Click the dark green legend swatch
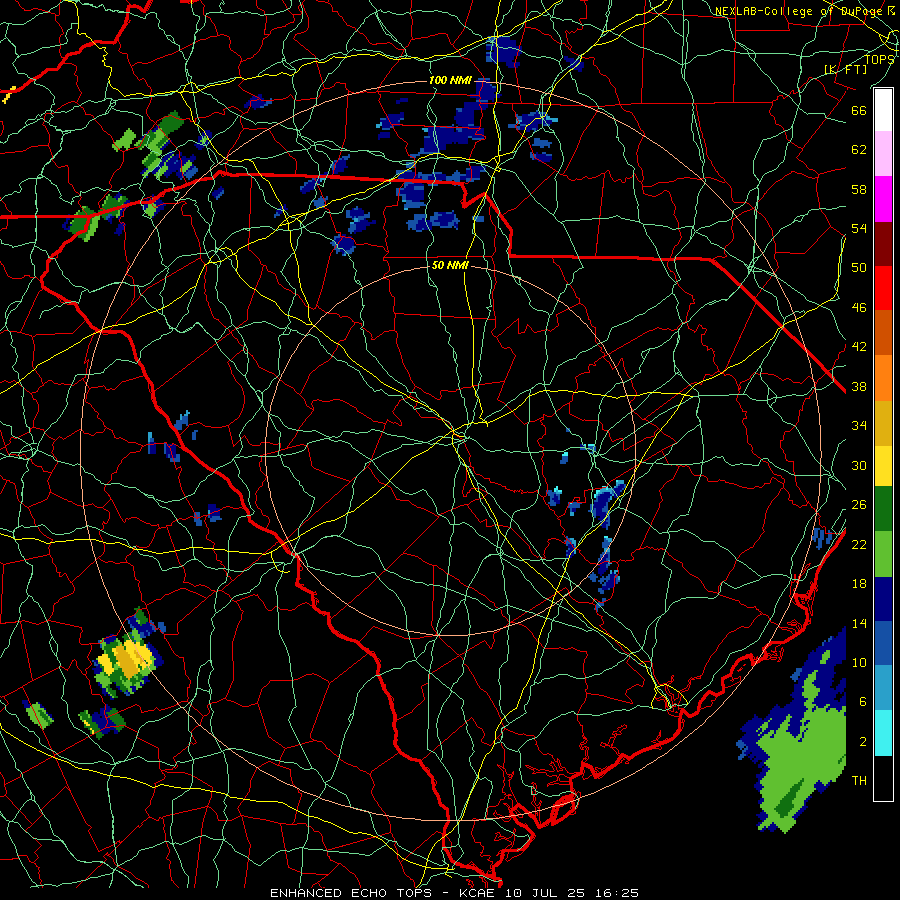 point(883,509)
